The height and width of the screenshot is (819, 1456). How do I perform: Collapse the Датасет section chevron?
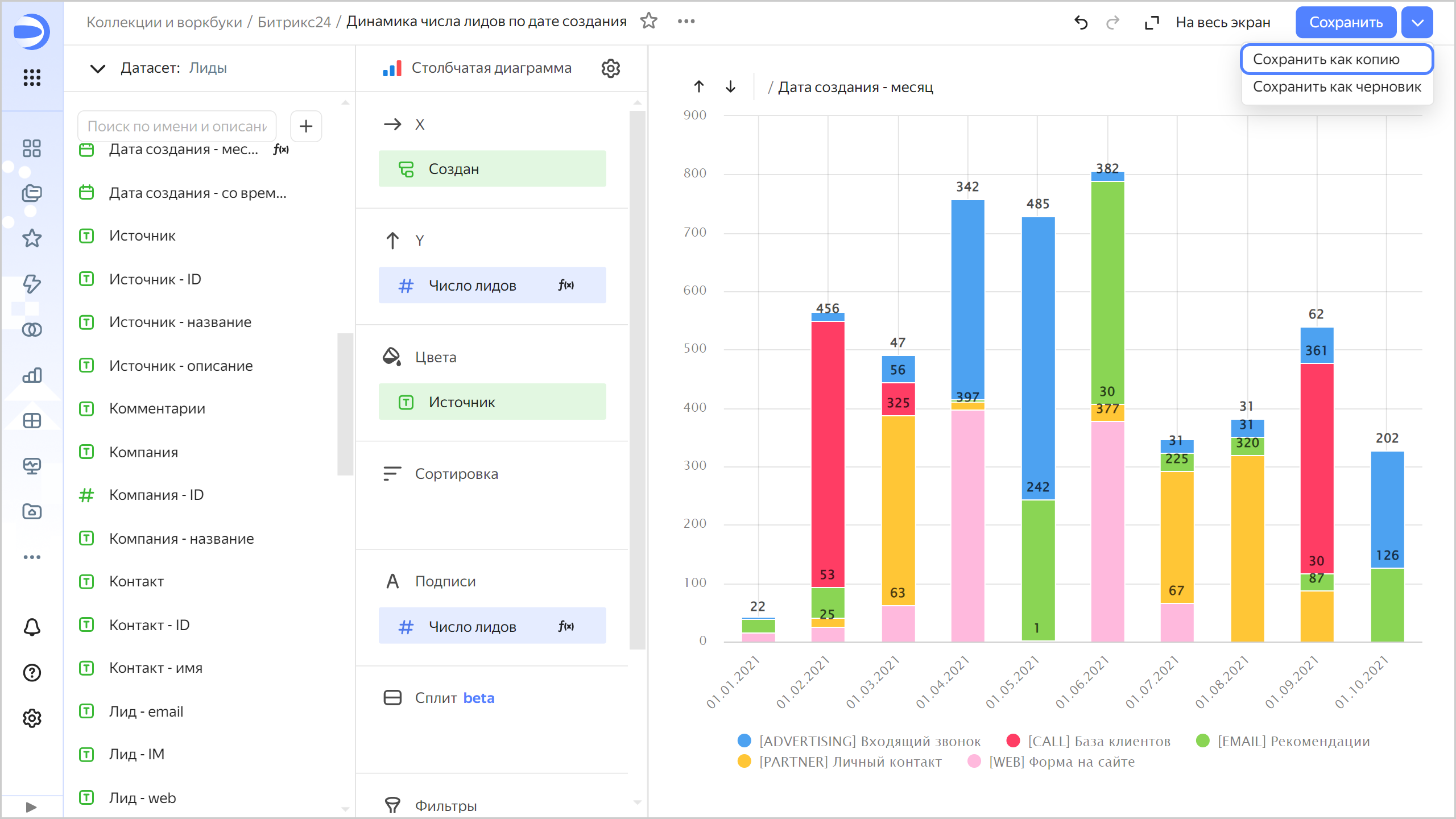(x=98, y=68)
